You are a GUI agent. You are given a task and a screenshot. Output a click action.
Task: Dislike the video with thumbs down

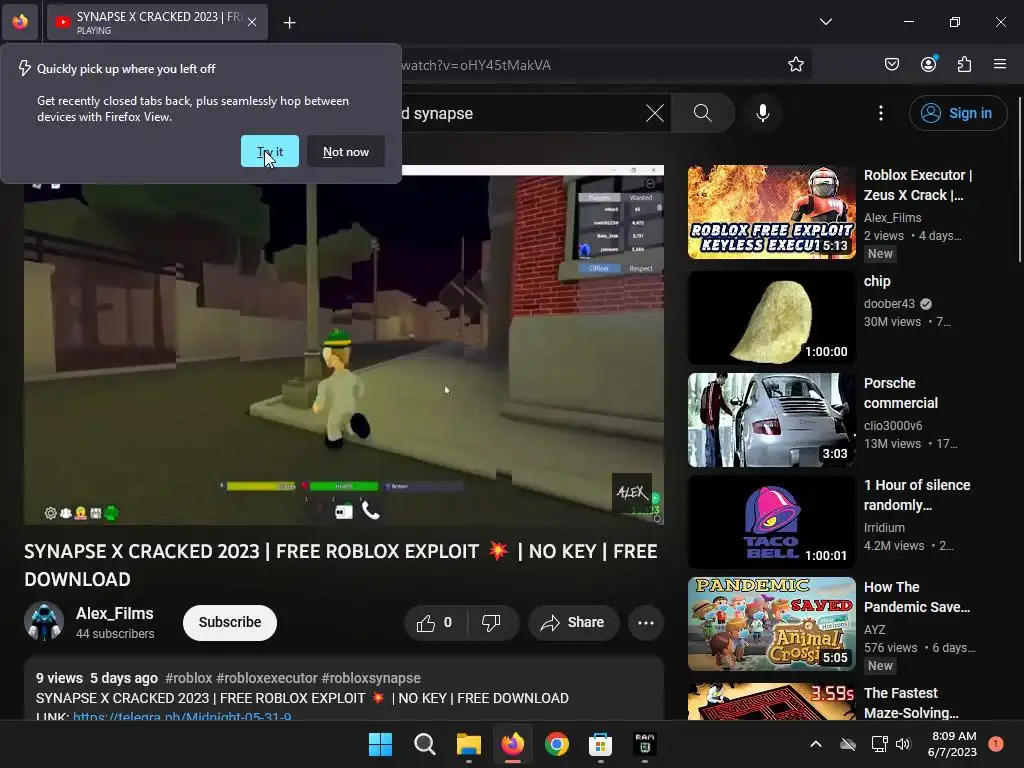(x=491, y=623)
